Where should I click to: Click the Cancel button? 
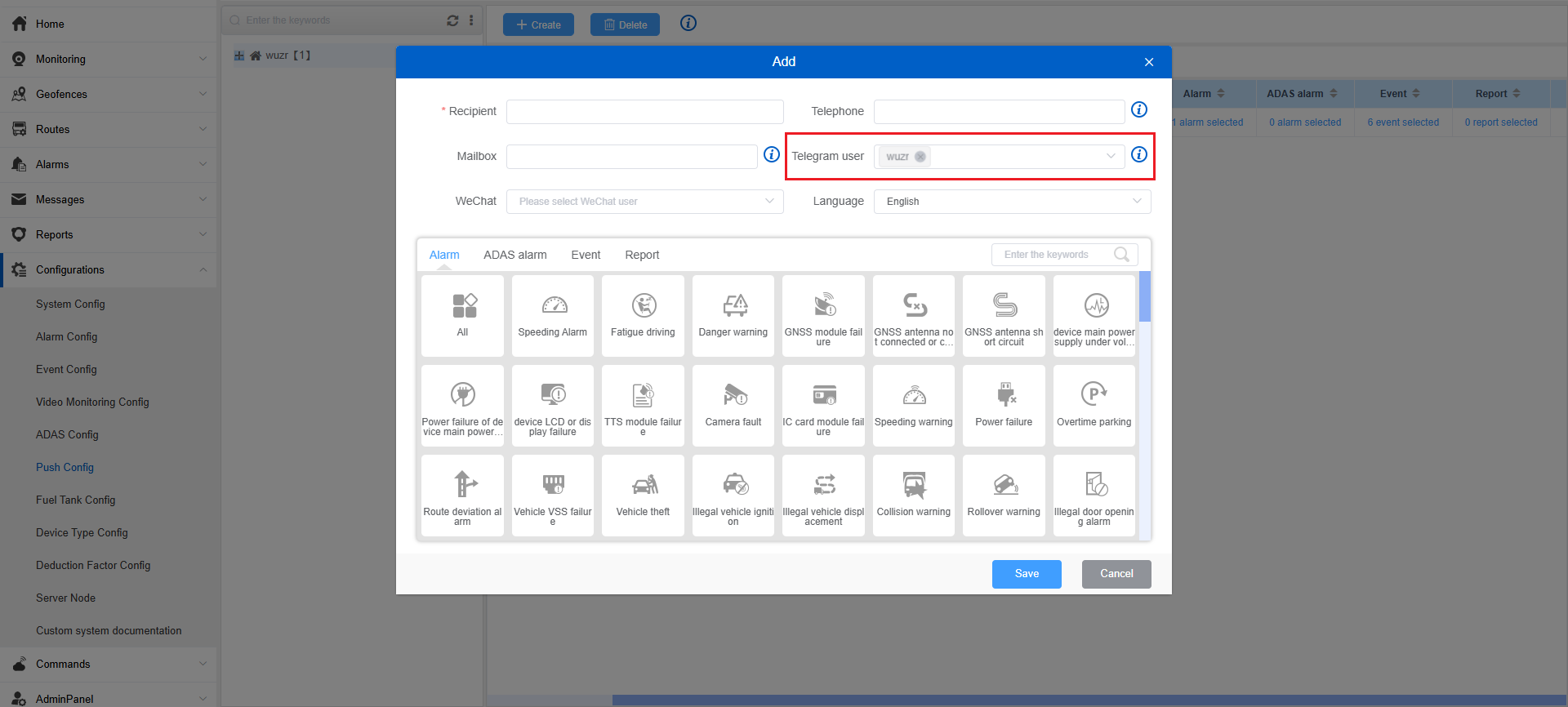coord(1116,574)
